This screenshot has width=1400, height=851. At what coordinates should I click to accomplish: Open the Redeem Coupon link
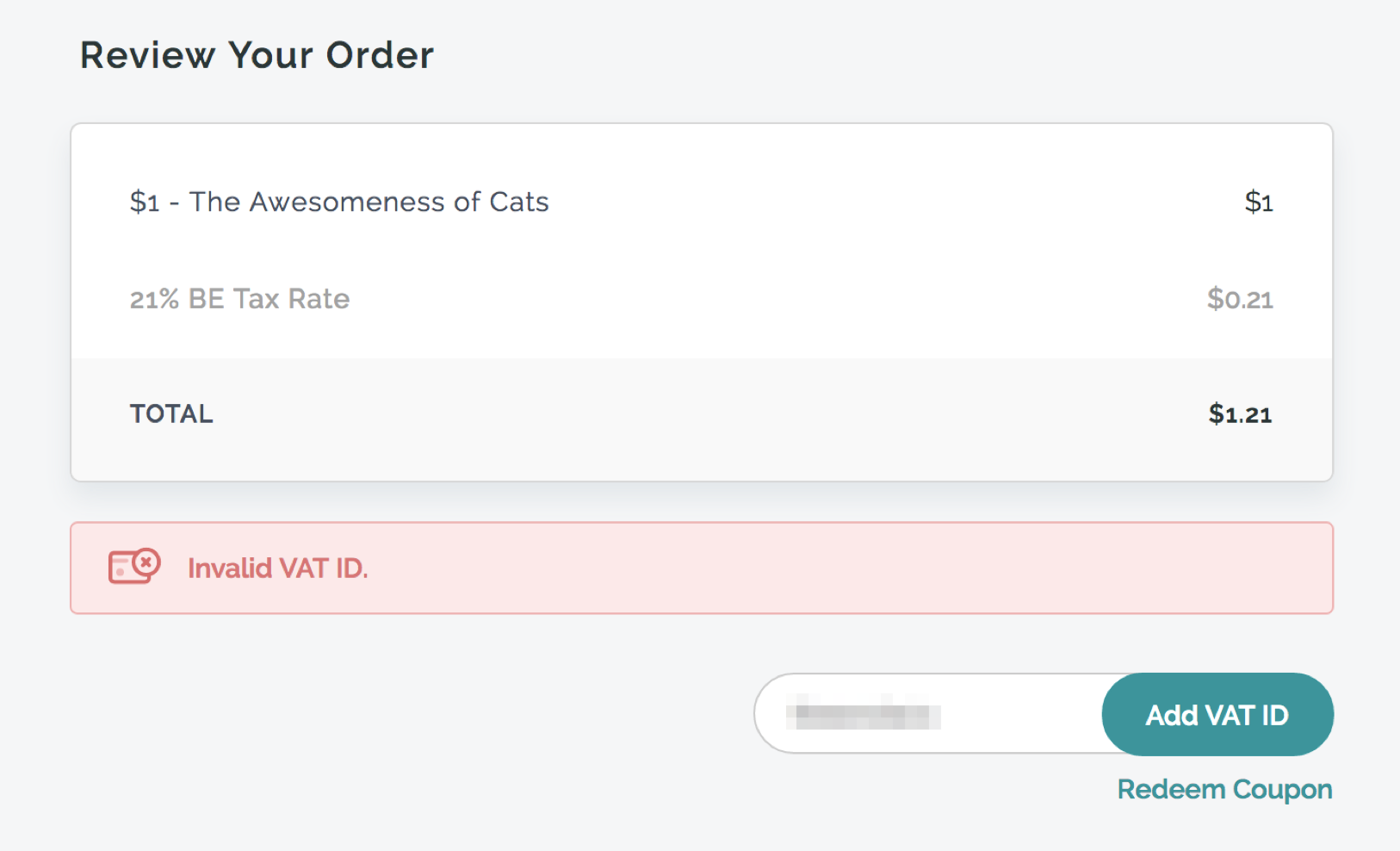[1224, 789]
